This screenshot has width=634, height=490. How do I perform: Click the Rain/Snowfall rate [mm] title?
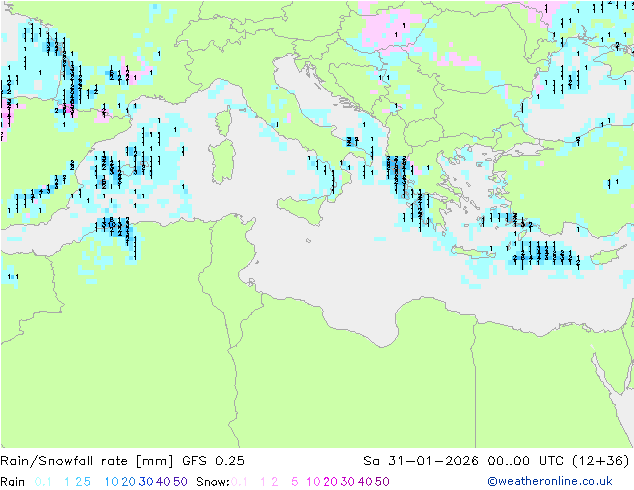(87, 461)
